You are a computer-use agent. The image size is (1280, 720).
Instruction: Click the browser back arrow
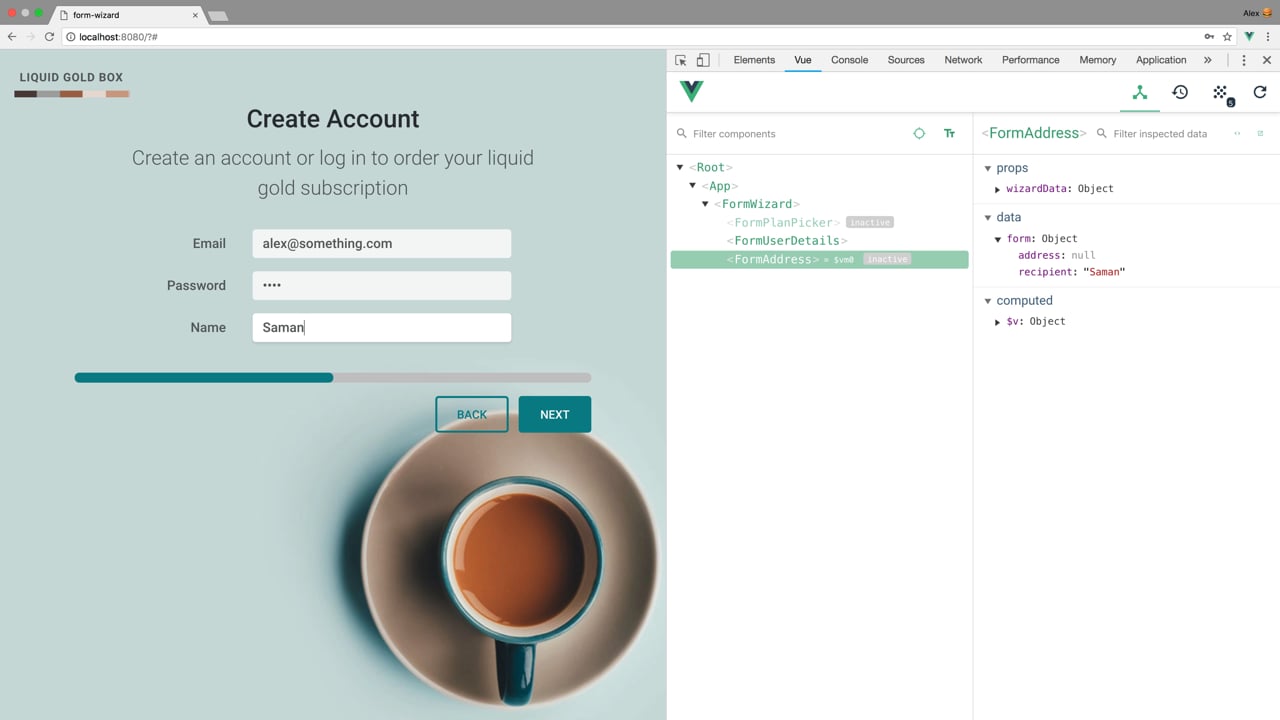[12, 36]
